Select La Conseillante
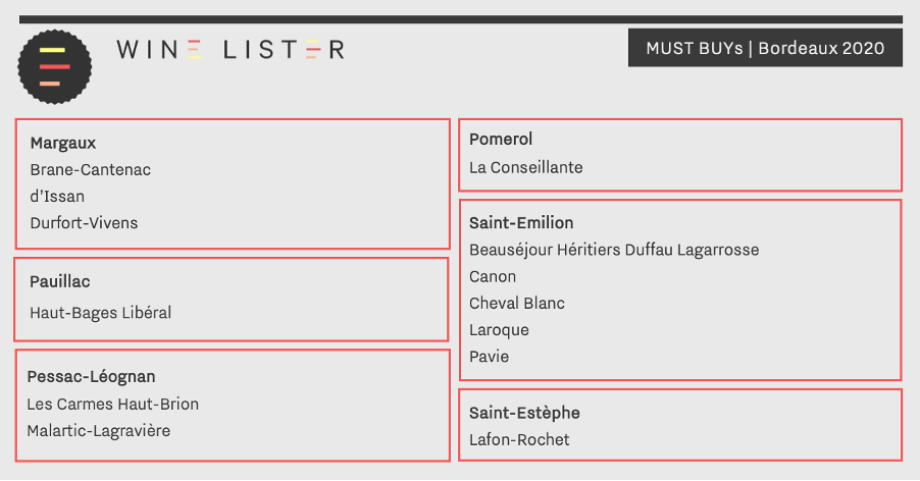Viewport: 920px width, 481px height. click(526, 168)
